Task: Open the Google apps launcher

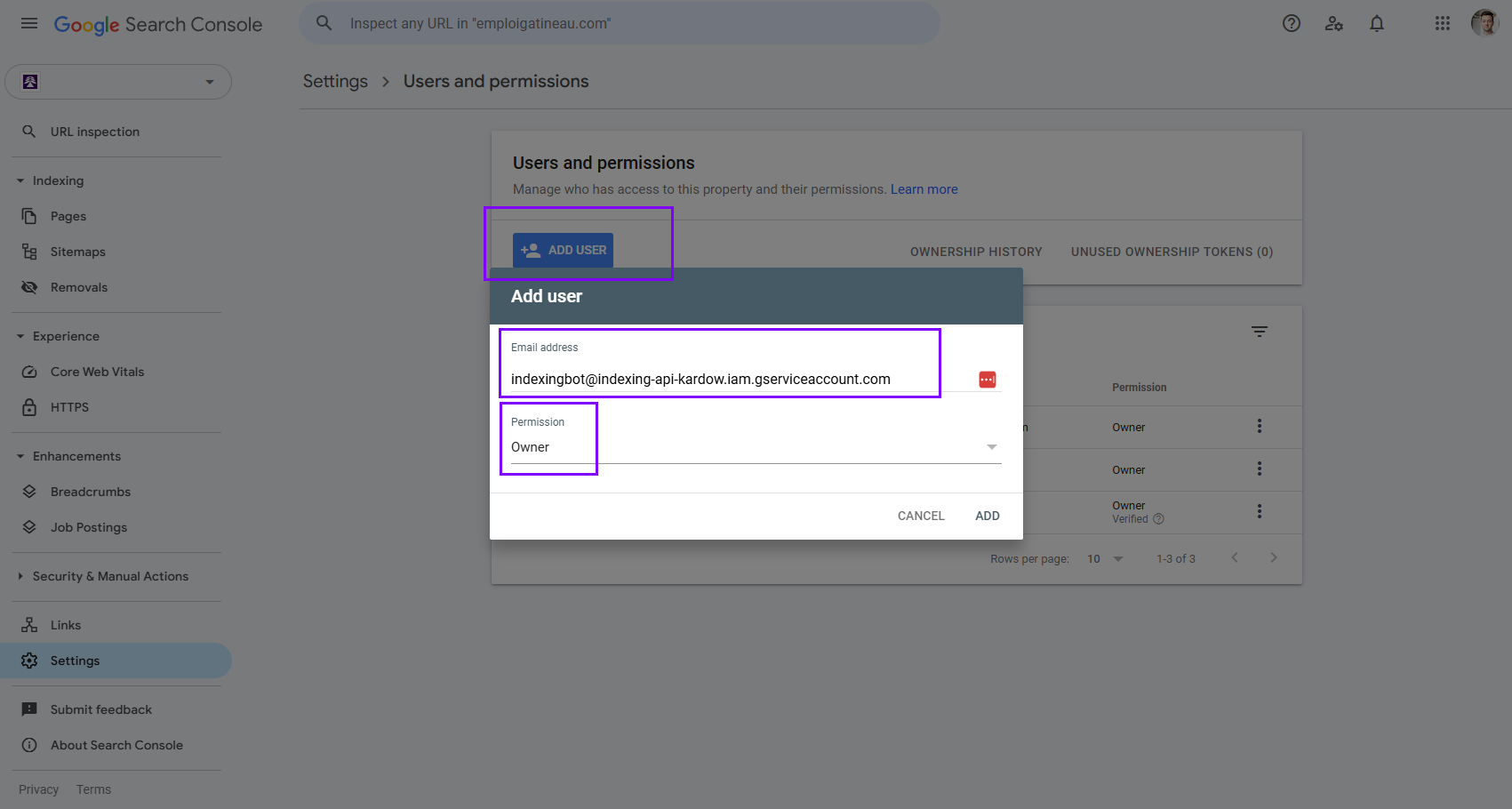Action: pyautogui.click(x=1442, y=23)
